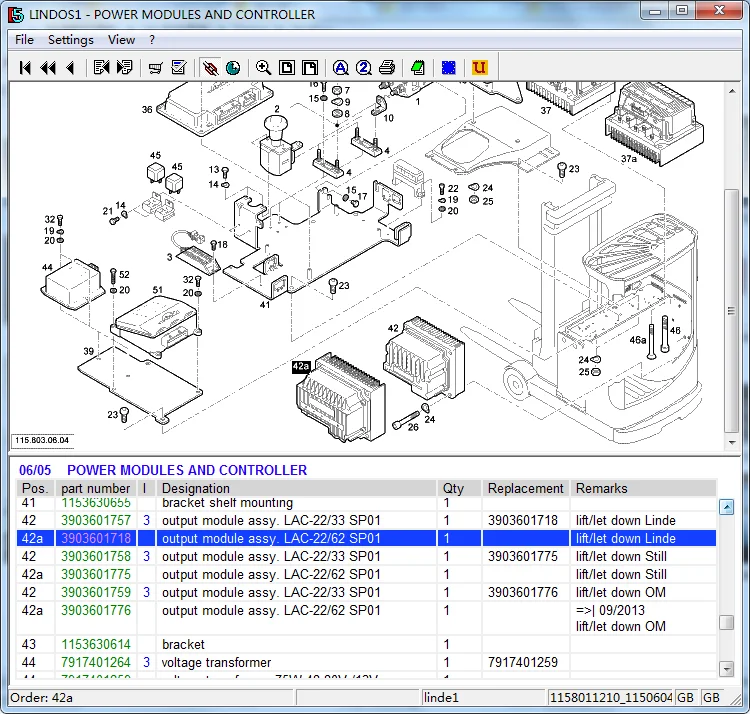Viewport: 750px width, 714px height.
Task: Open the File menu
Action: [x=24, y=40]
